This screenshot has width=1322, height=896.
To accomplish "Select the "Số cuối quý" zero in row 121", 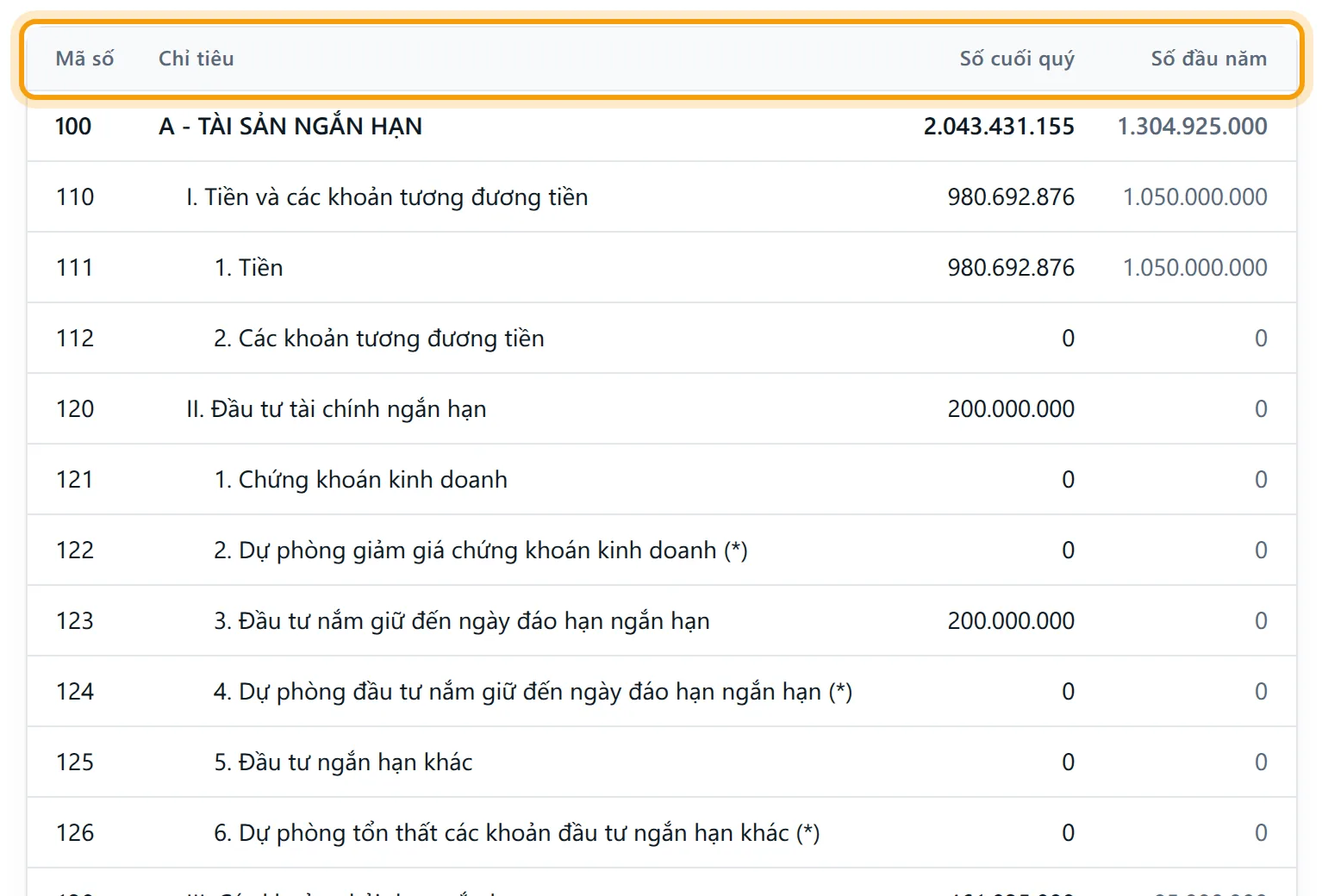I will coord(1068,480).
